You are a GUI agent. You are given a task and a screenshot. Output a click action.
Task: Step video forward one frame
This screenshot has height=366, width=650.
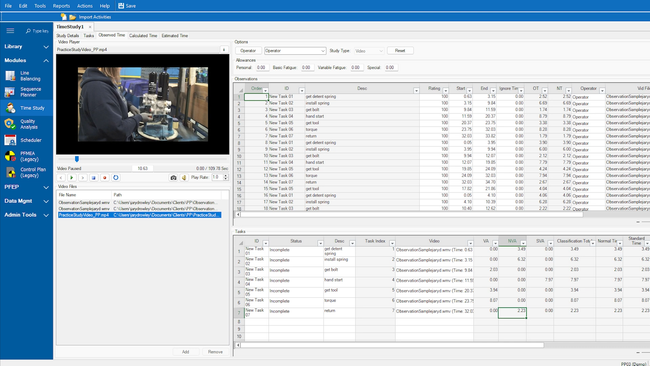point(82,177)
